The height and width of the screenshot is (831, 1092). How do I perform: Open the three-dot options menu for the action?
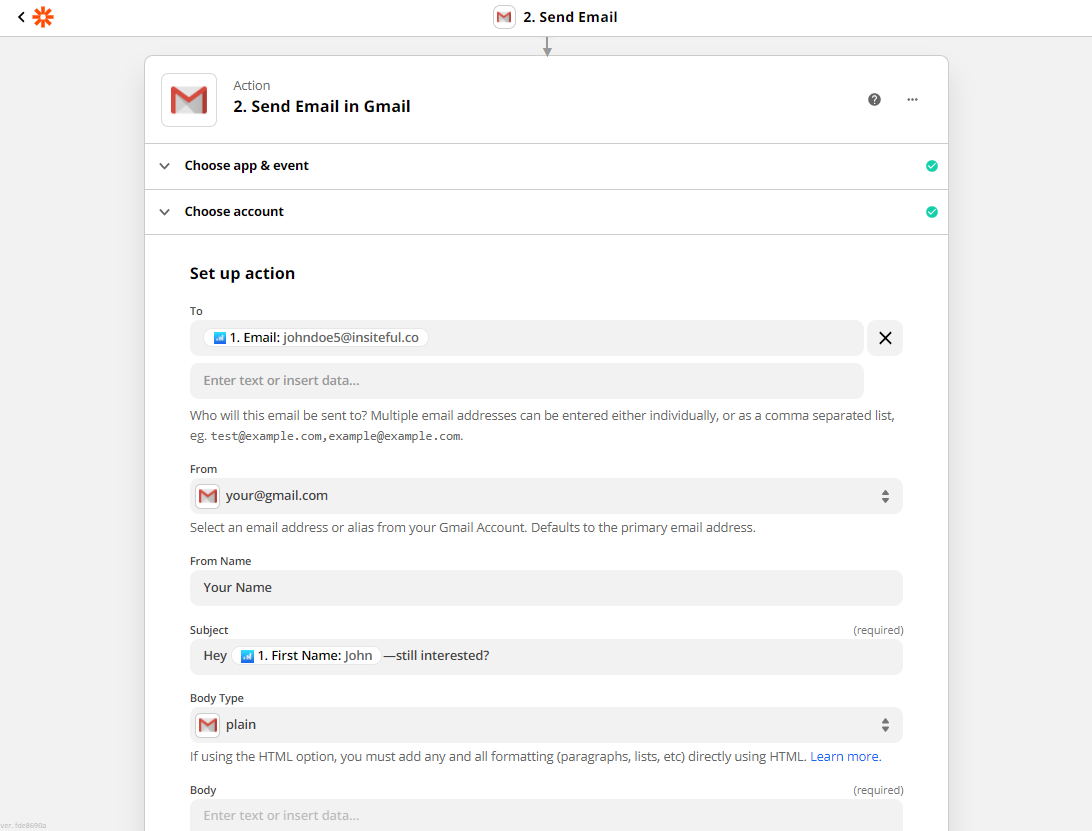tap(912, 99)
